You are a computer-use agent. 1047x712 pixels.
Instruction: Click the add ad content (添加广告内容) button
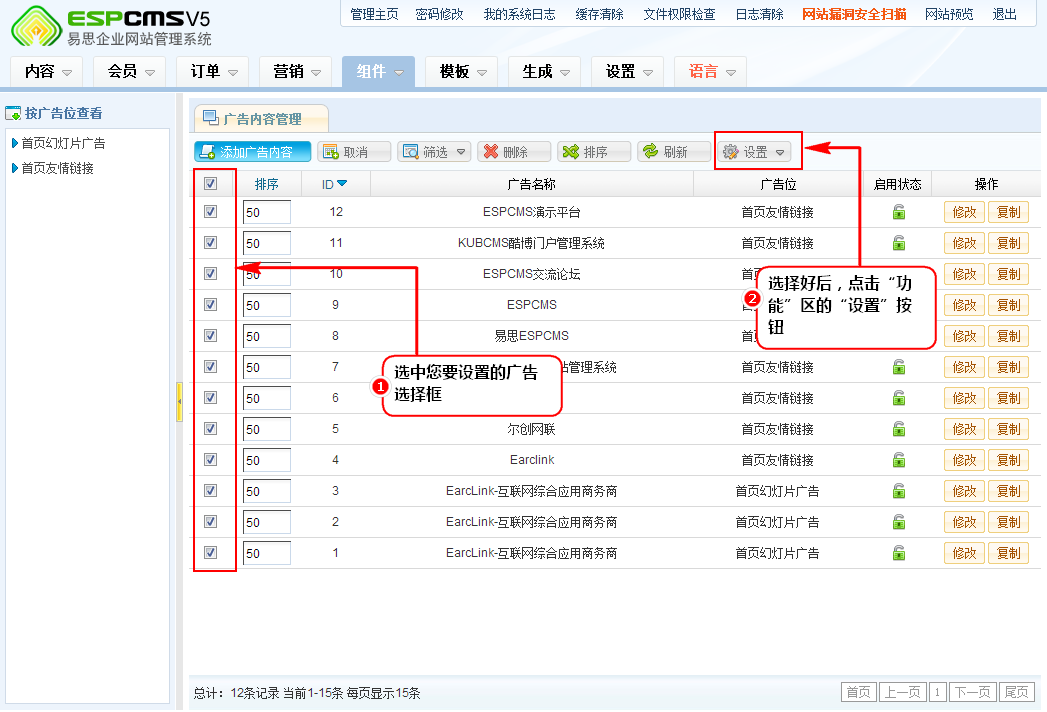[x=252, y=152]
